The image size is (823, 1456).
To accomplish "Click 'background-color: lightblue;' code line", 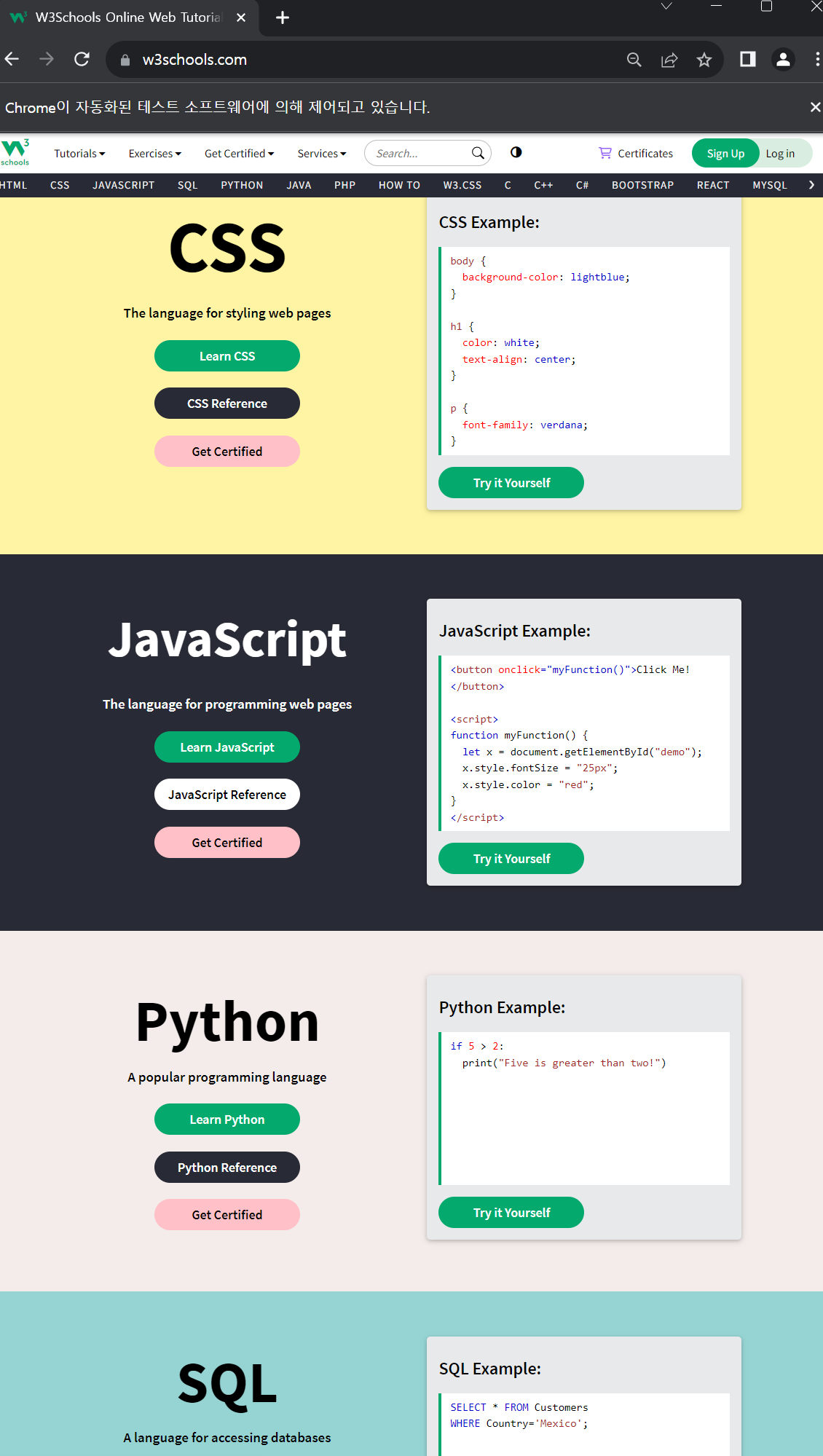I will click(546, 278).
